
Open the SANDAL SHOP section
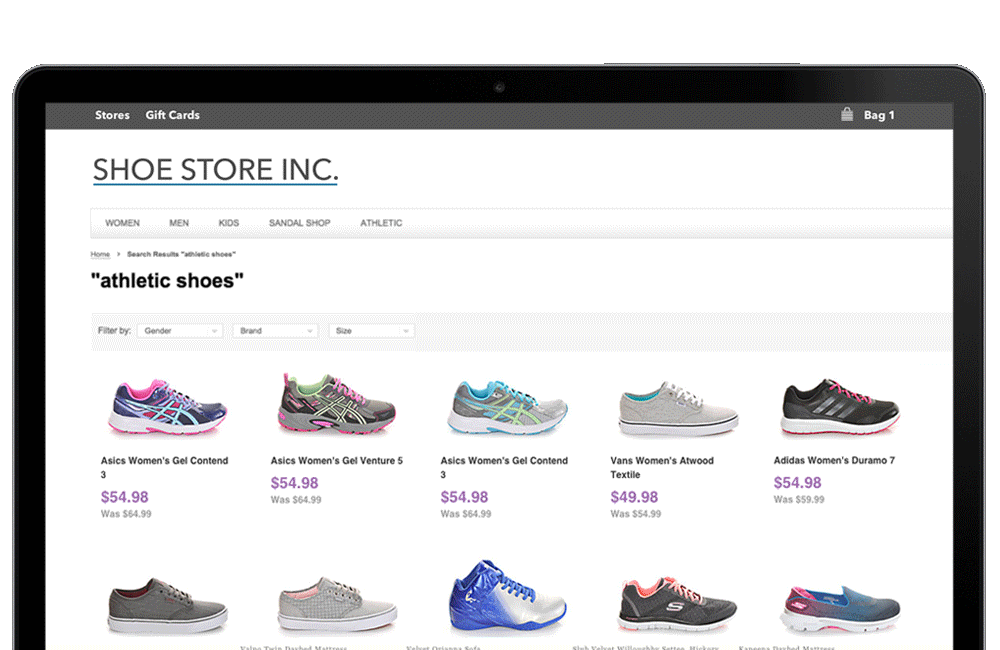(299, 223)
